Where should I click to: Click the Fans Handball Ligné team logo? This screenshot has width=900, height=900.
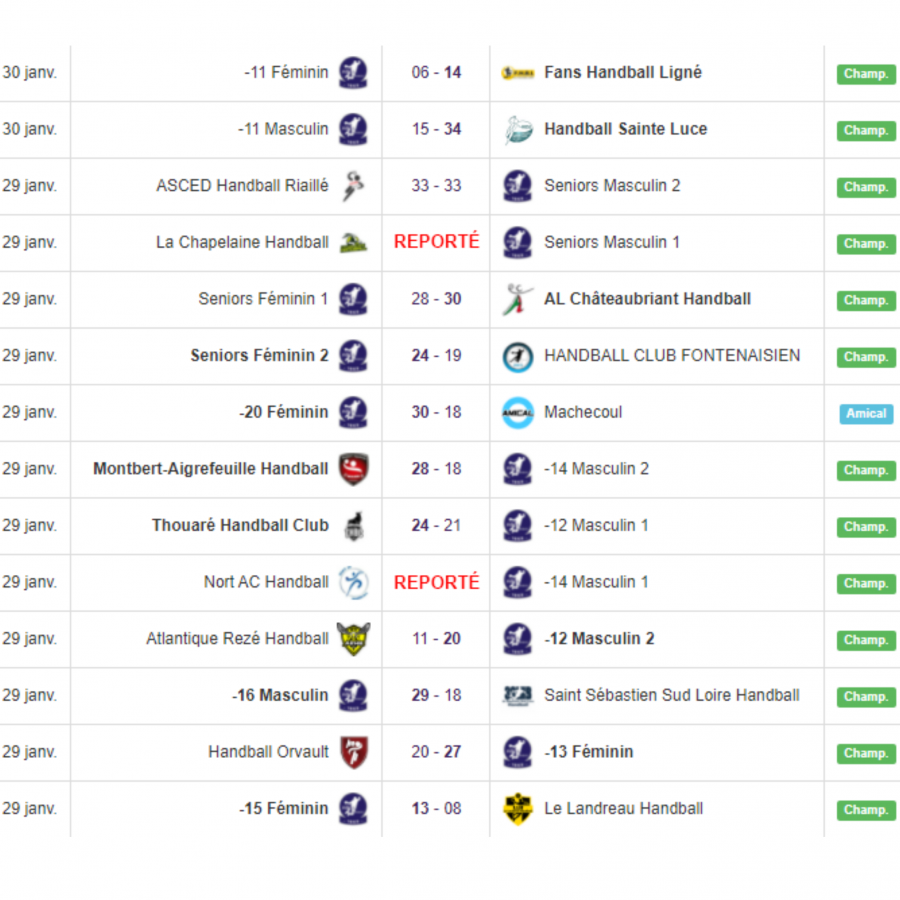pyautogui.click(x=517, y=73)
